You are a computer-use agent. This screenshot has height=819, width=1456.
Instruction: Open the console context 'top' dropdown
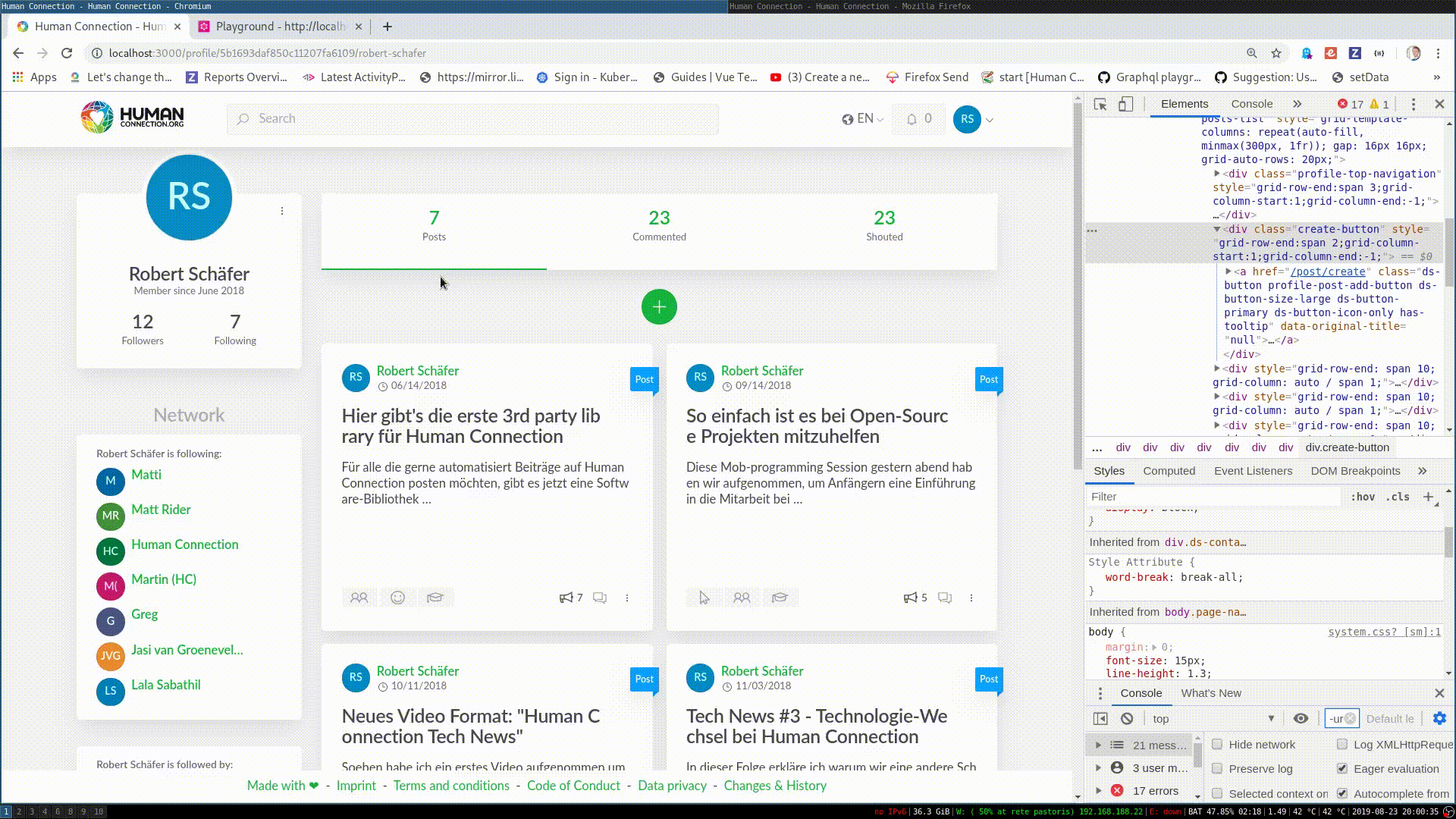(x=1213, y=719)
